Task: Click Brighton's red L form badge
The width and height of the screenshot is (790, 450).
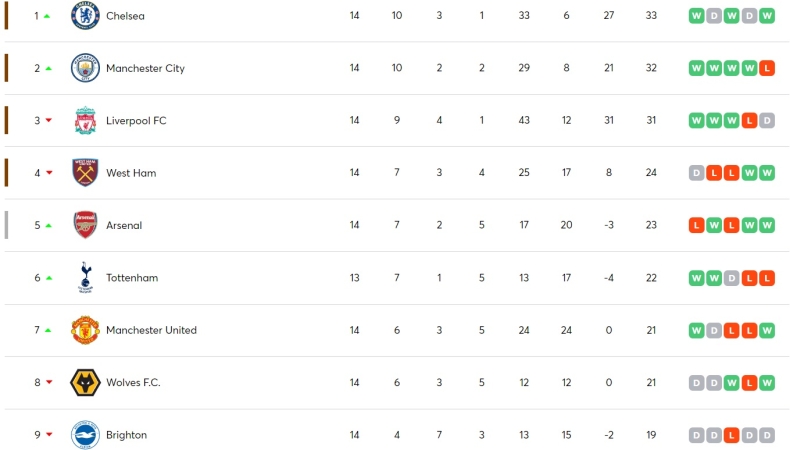Action: pyautogui.click(x=732, y=435)
